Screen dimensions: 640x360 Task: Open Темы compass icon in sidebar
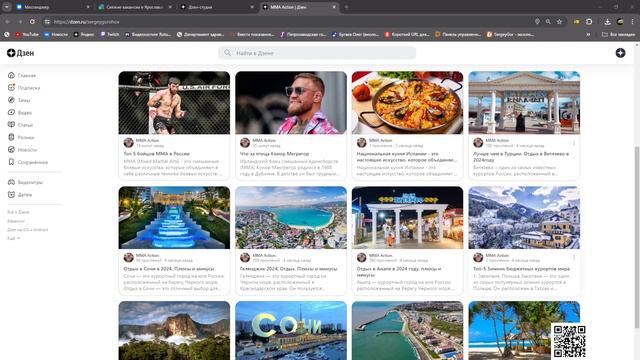(x=11, y=100)
